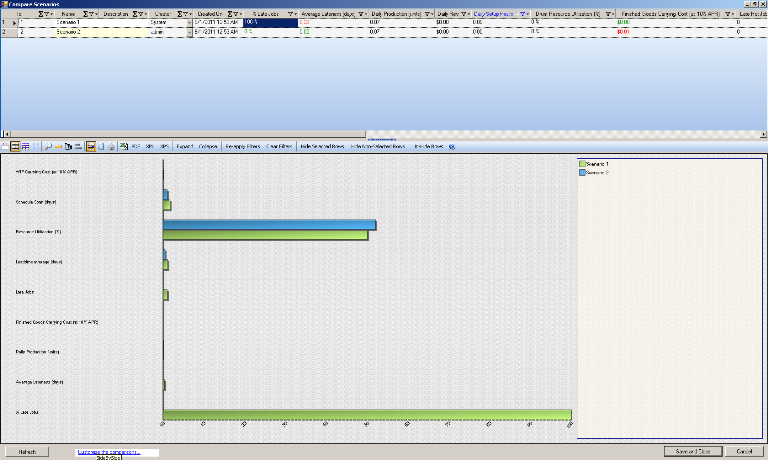Click the yellow highlight icon beside the magnifier
Screen dimensions: 768x460
click(x=58, y=146)
